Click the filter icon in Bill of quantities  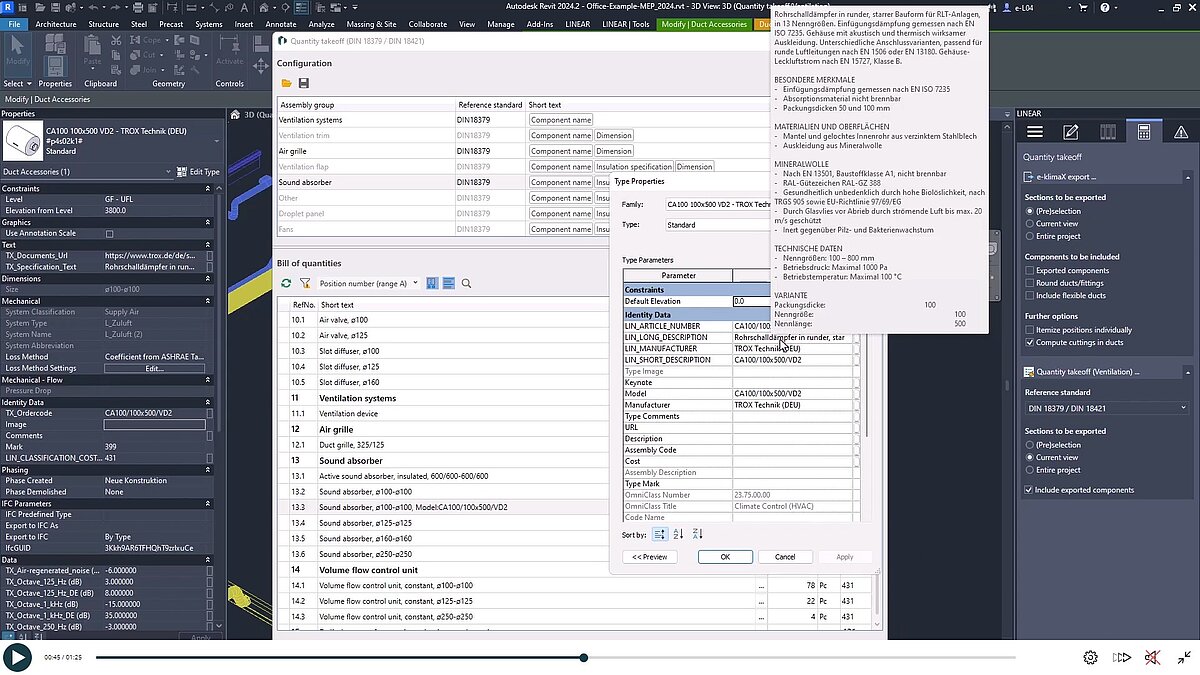(305, 284)
